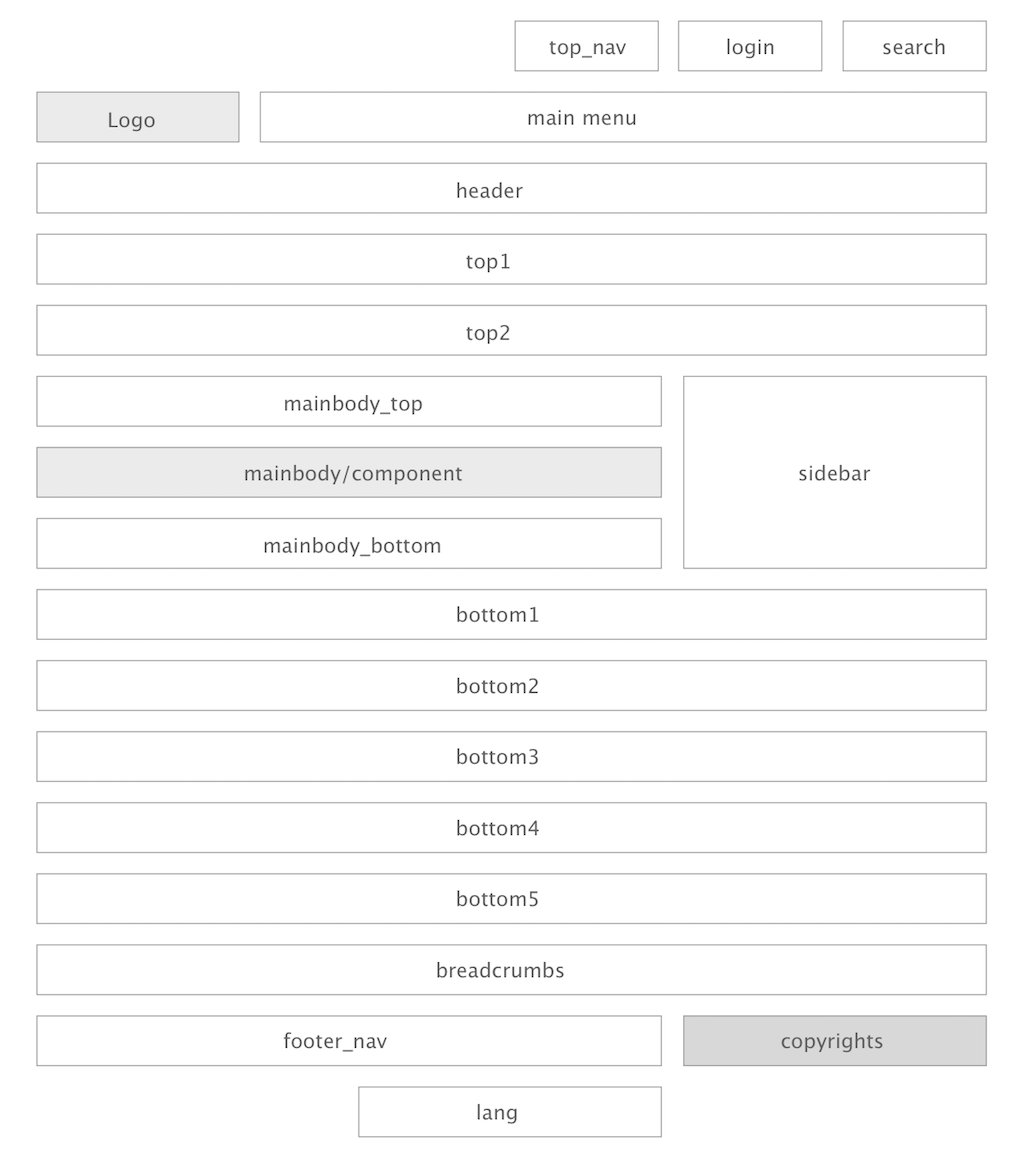Click the bottom1 module position
The height and width of the screenshot is (1173, 1024).
[x=511, y=614]
